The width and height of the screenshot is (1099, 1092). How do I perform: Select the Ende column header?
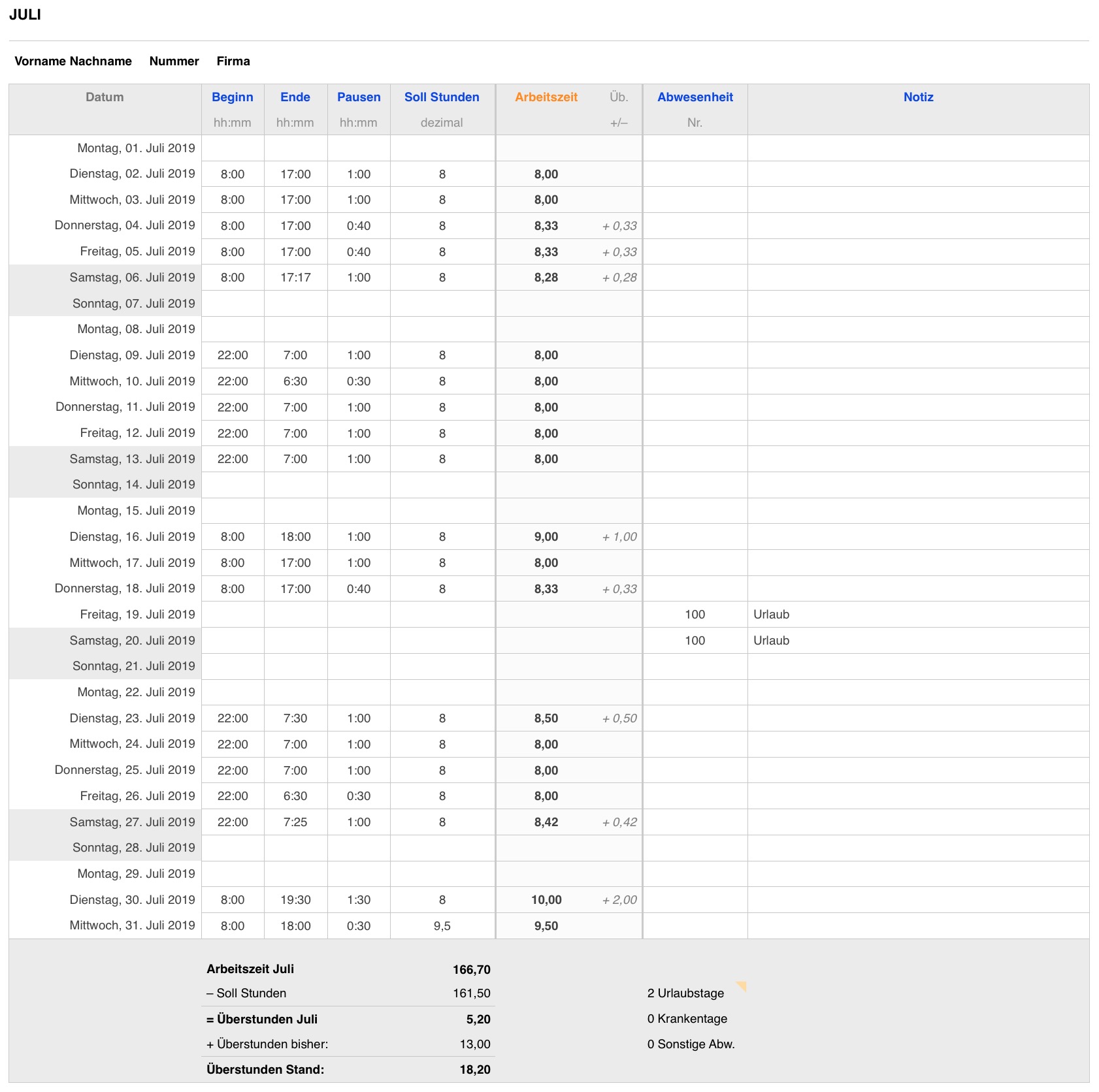click(295, 97)
